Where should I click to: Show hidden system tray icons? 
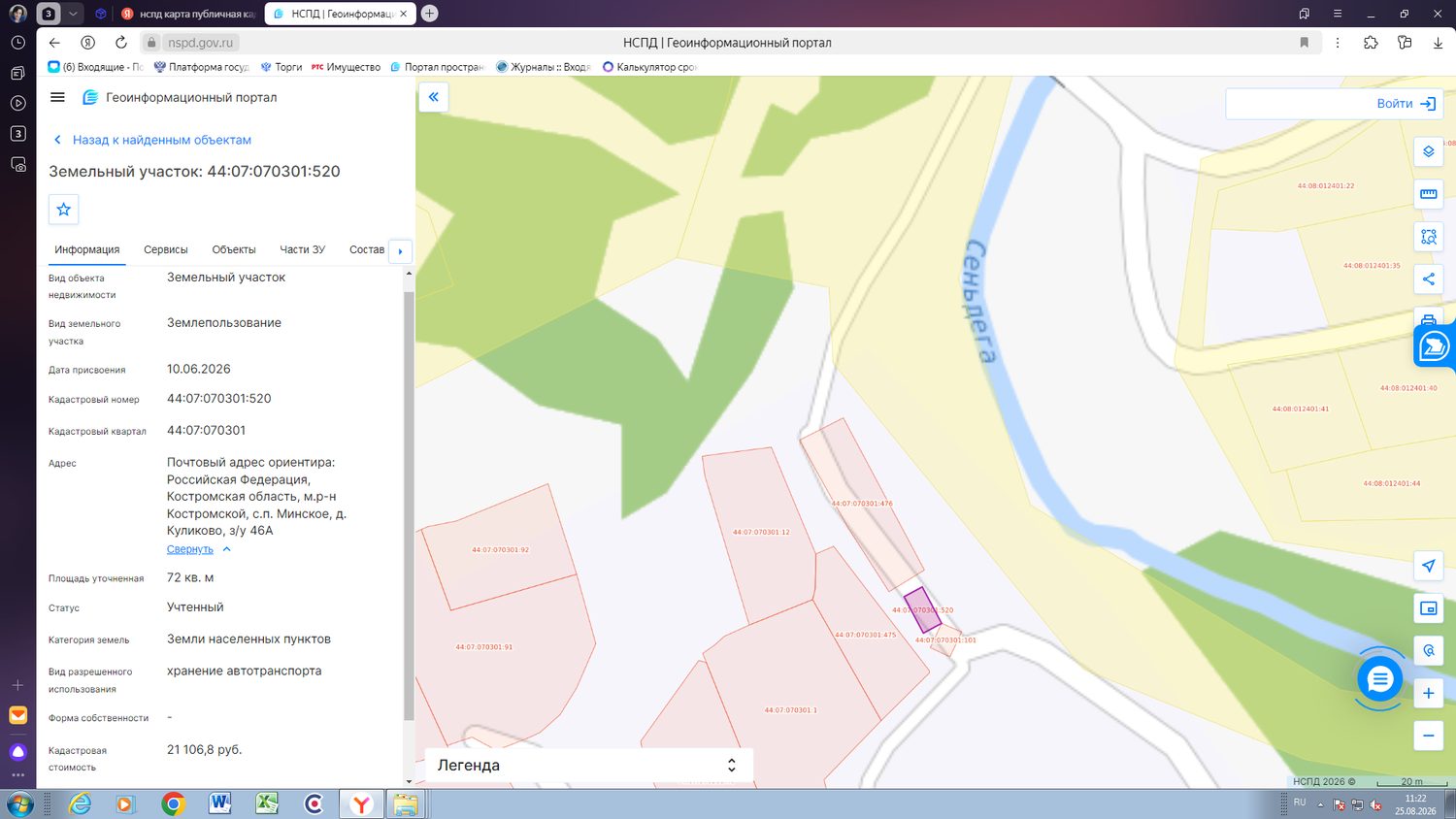pos(1320,804)
